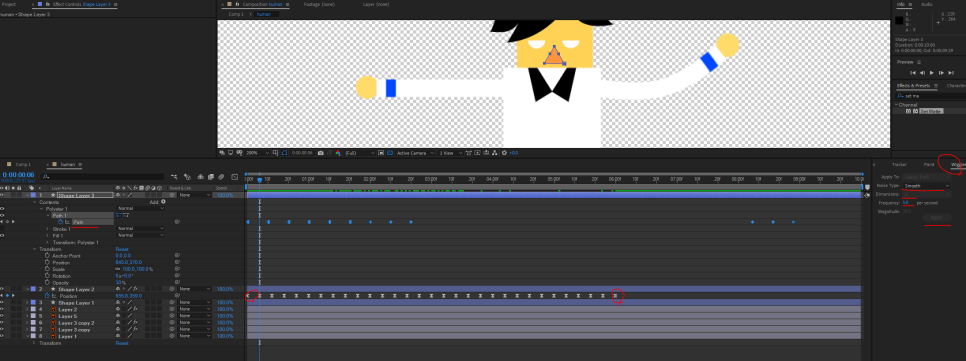Toggle Polystar 1 group visibility eye
Image resolution: width=966 pixels, height=361 pixels.
(2, 208)
